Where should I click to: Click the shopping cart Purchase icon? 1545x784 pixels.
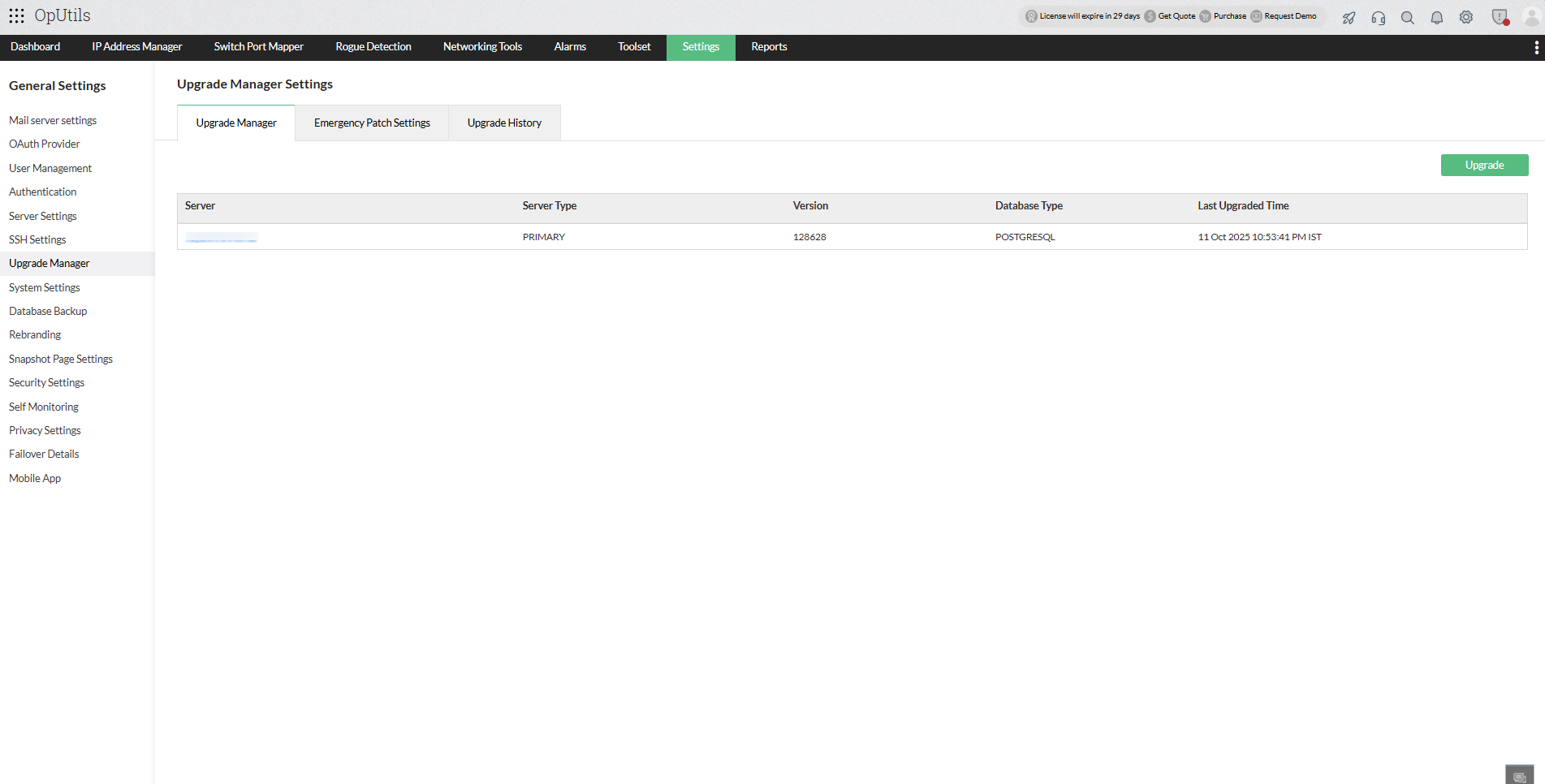1205,16
